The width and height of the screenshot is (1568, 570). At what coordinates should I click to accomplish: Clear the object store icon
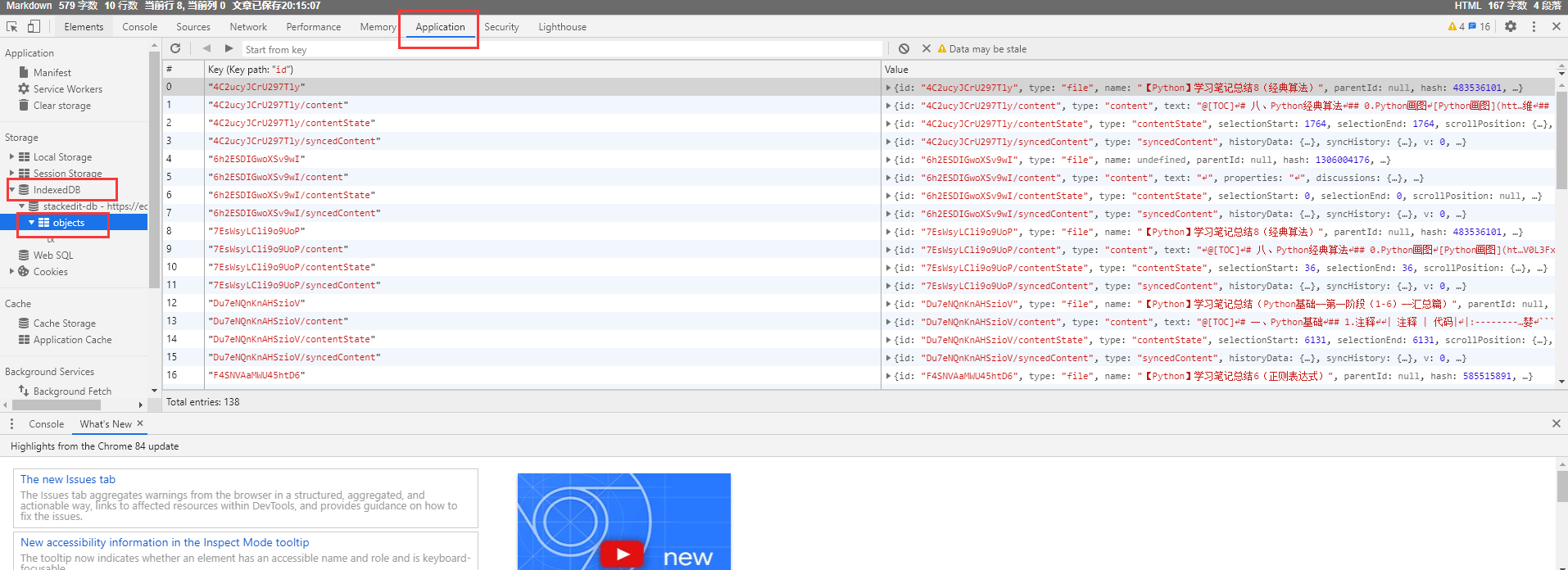(904, 48)
